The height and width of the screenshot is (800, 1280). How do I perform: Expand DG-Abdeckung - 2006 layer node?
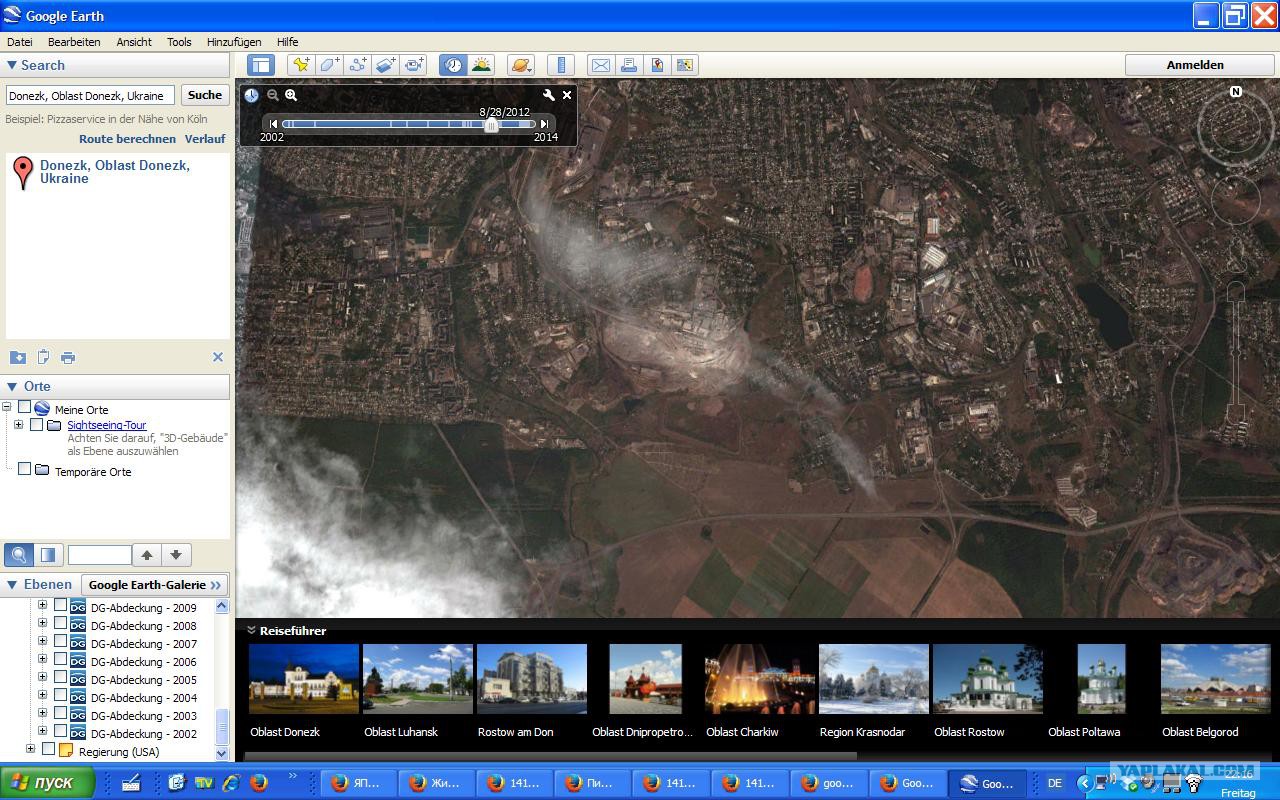[x=42, y=659]
